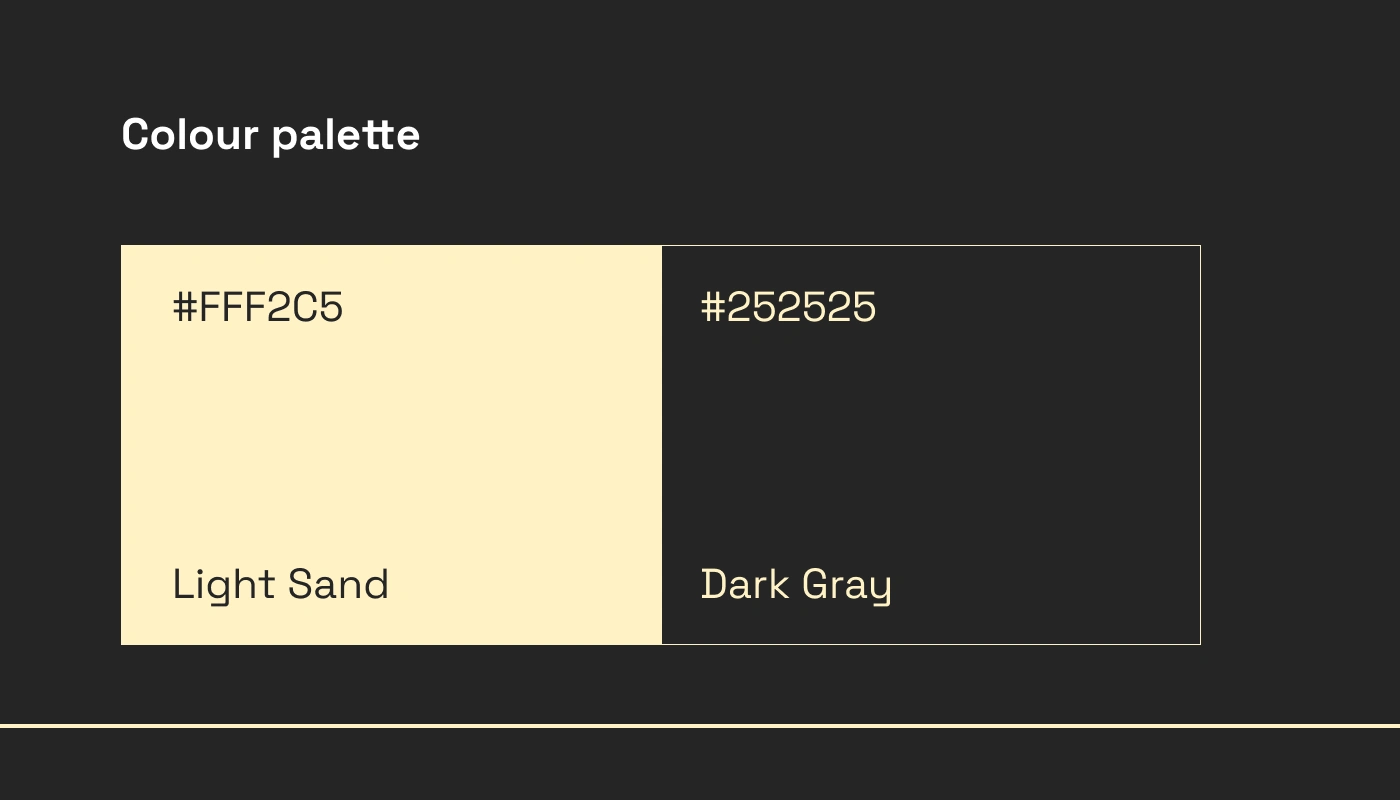Screen dimensions: 1400x800
Task: Click the word Light in the label
Action: (224, 585)
